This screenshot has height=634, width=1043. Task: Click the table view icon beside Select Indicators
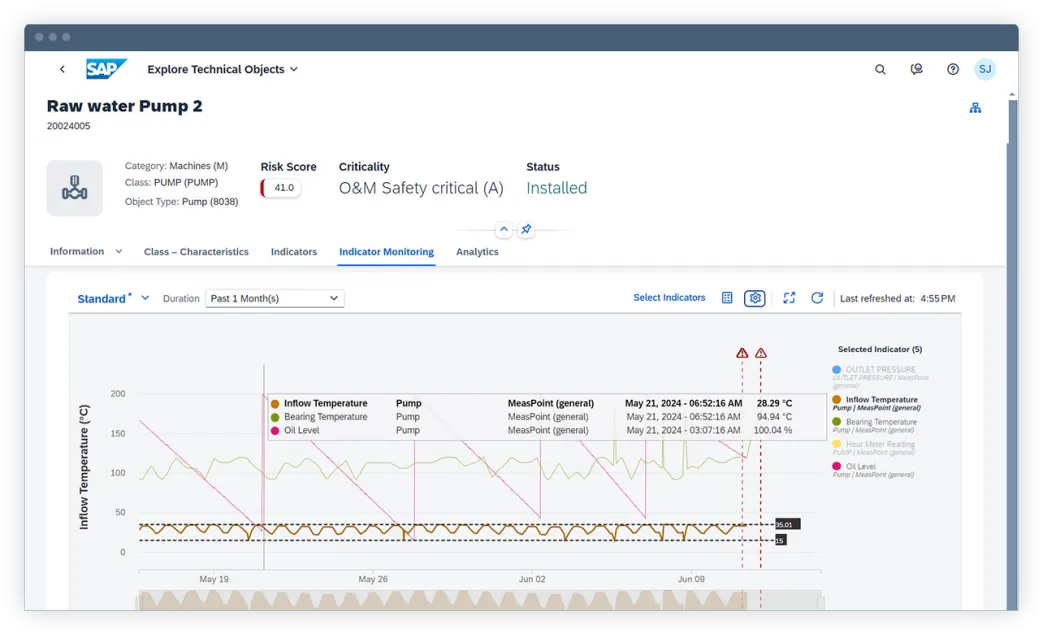[x=727, y=298]
